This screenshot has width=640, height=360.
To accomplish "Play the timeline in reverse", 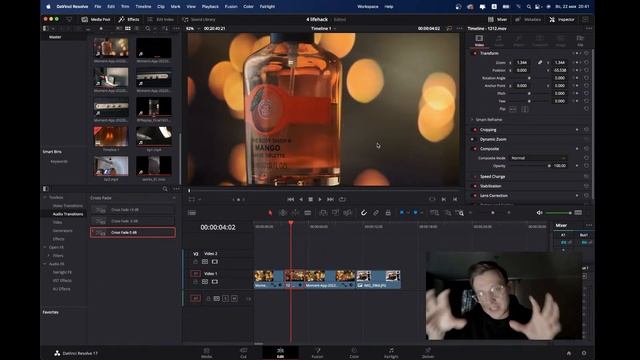I will pyautogui.click(x=301, y=199).
